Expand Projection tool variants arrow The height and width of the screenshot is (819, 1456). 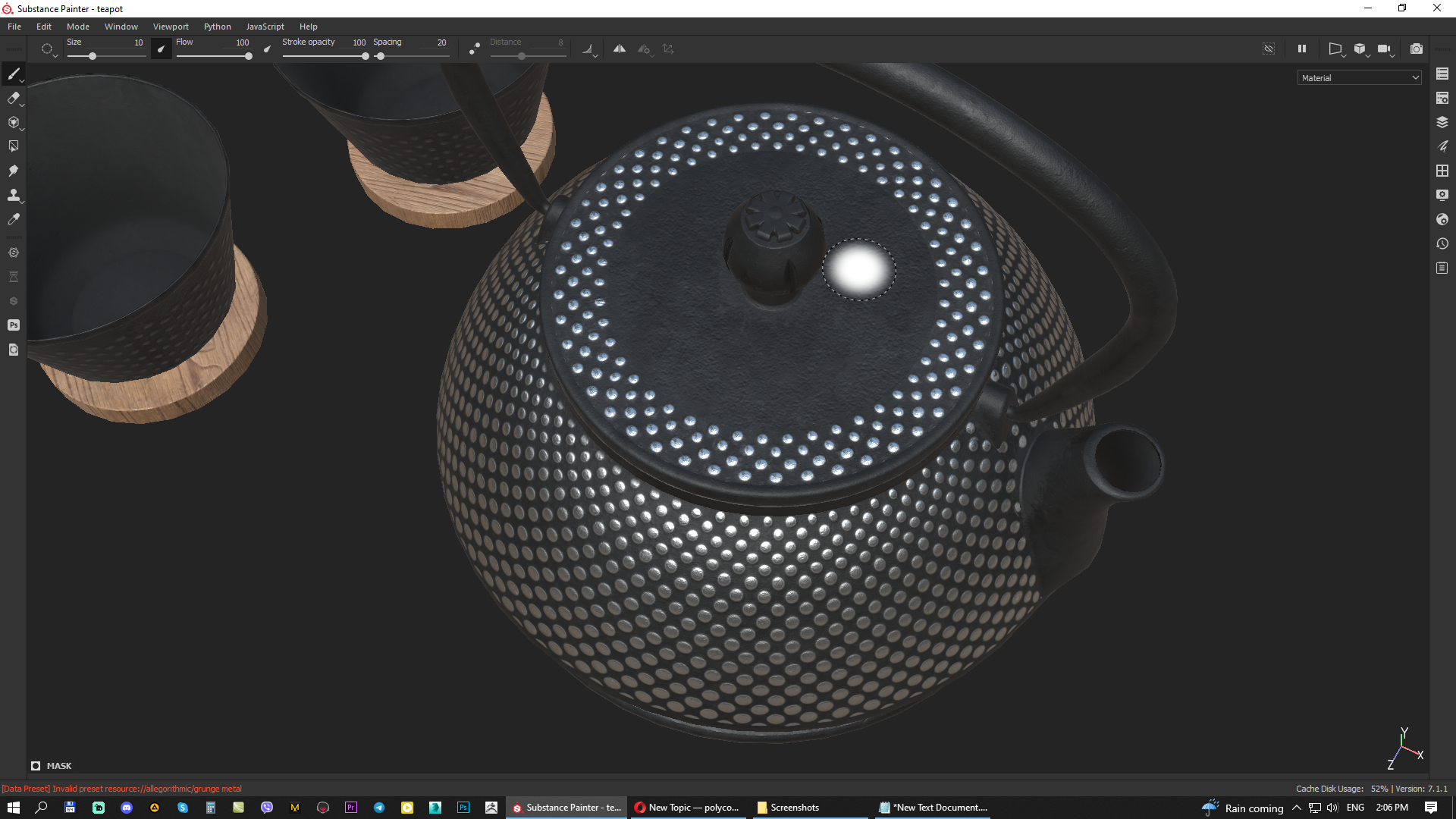point(22,130)
